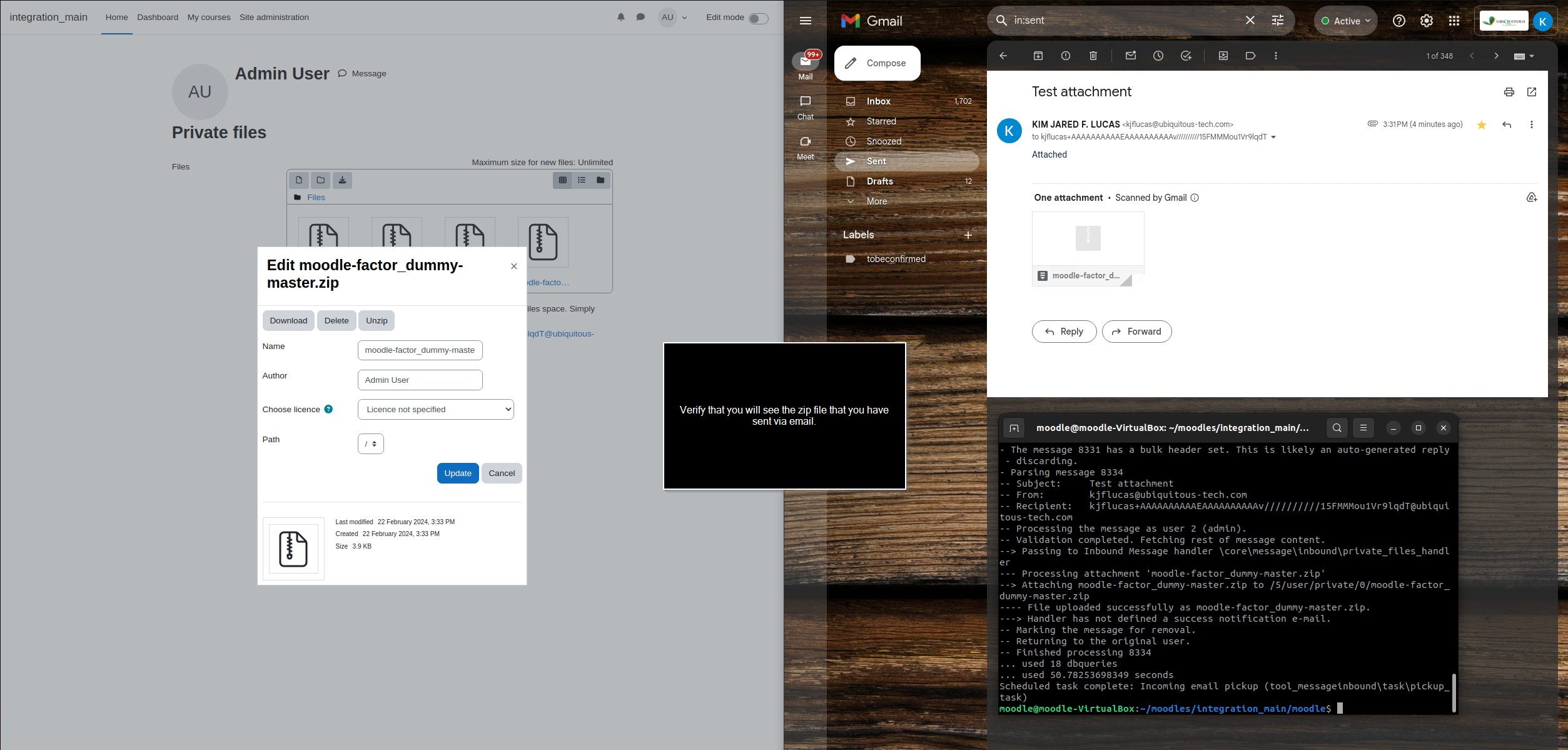Toggle Moodle Edit mode switch

click(x=759, y=18)
